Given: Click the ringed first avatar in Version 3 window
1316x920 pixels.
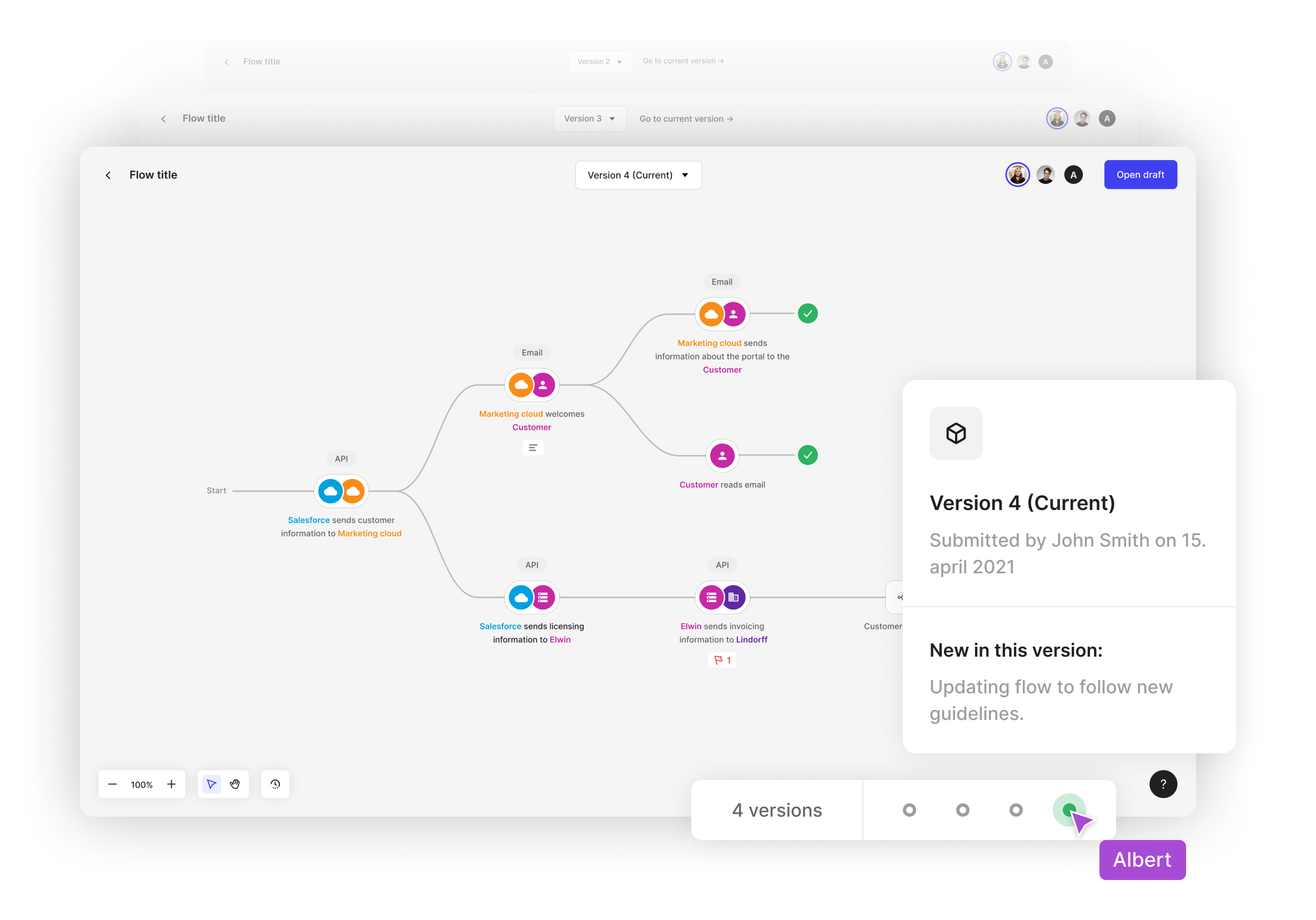Looking at the screenshot, I should [x=1057, y=119].
